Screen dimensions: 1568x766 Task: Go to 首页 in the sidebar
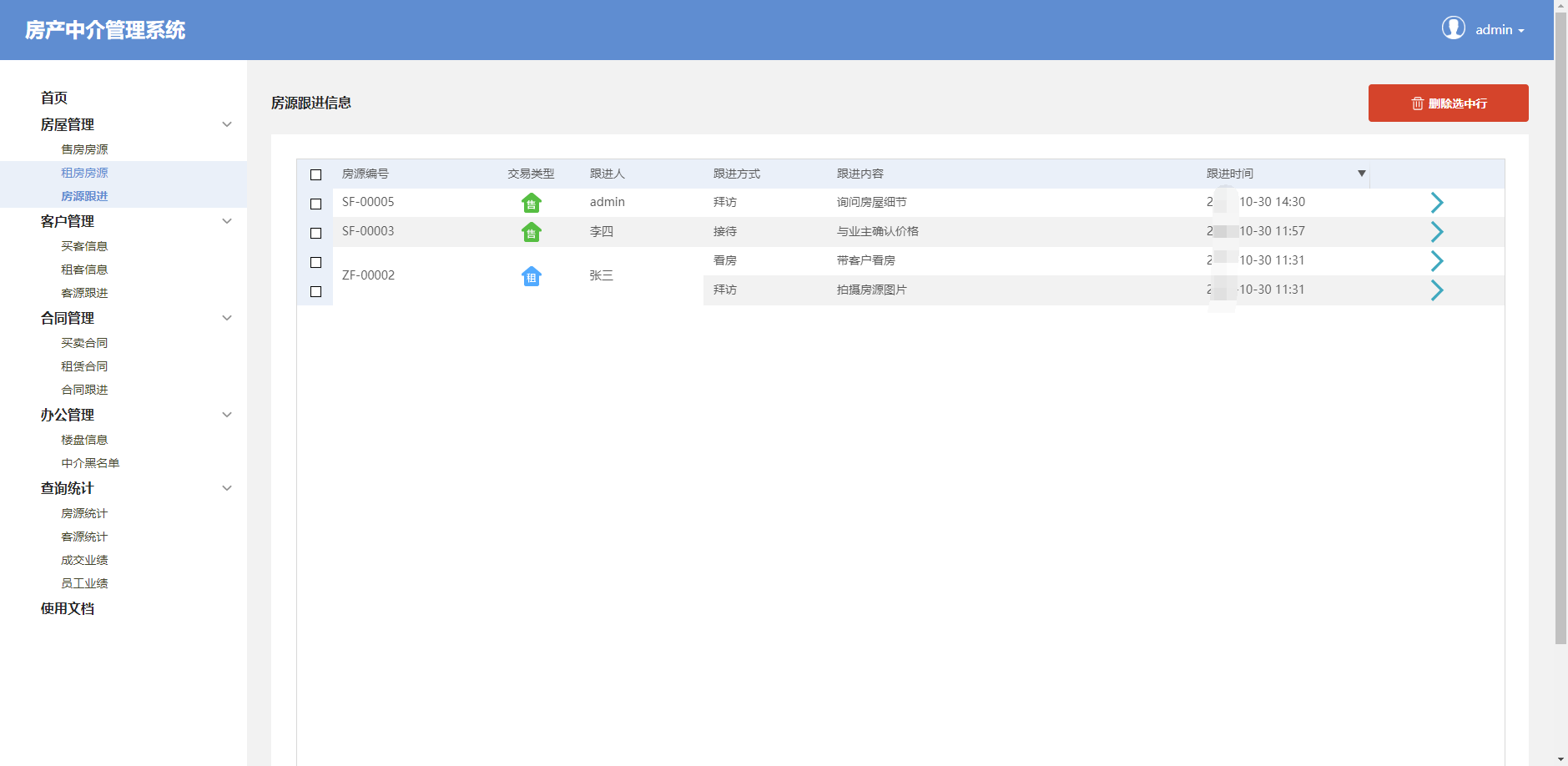[54, 98]
